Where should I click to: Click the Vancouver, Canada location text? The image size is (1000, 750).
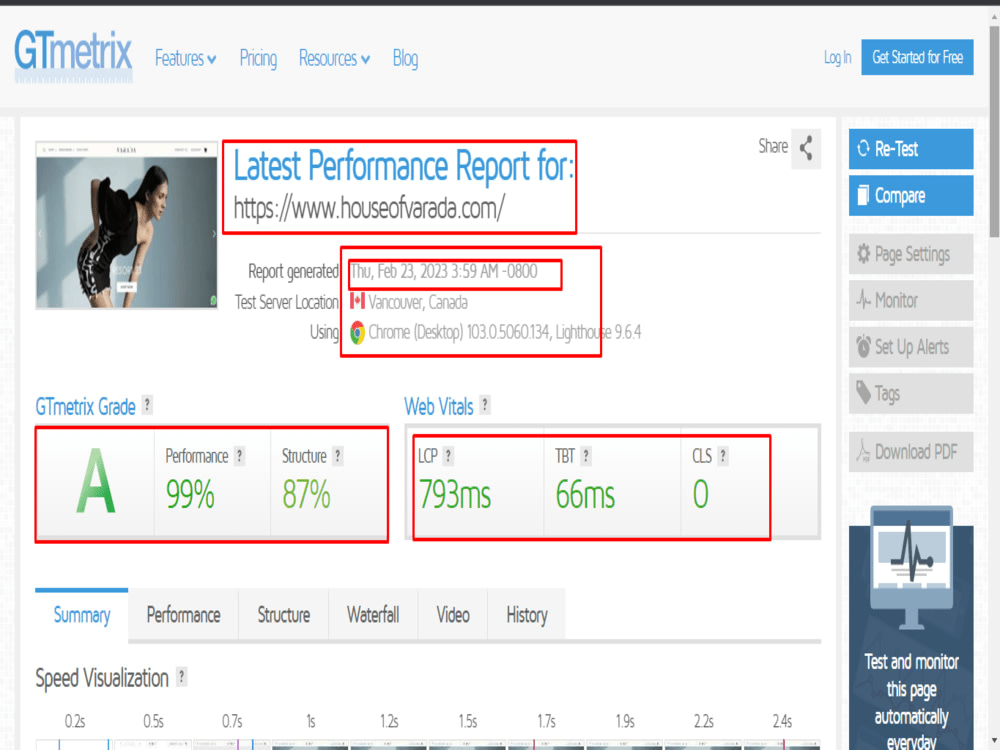pos(418,302)
